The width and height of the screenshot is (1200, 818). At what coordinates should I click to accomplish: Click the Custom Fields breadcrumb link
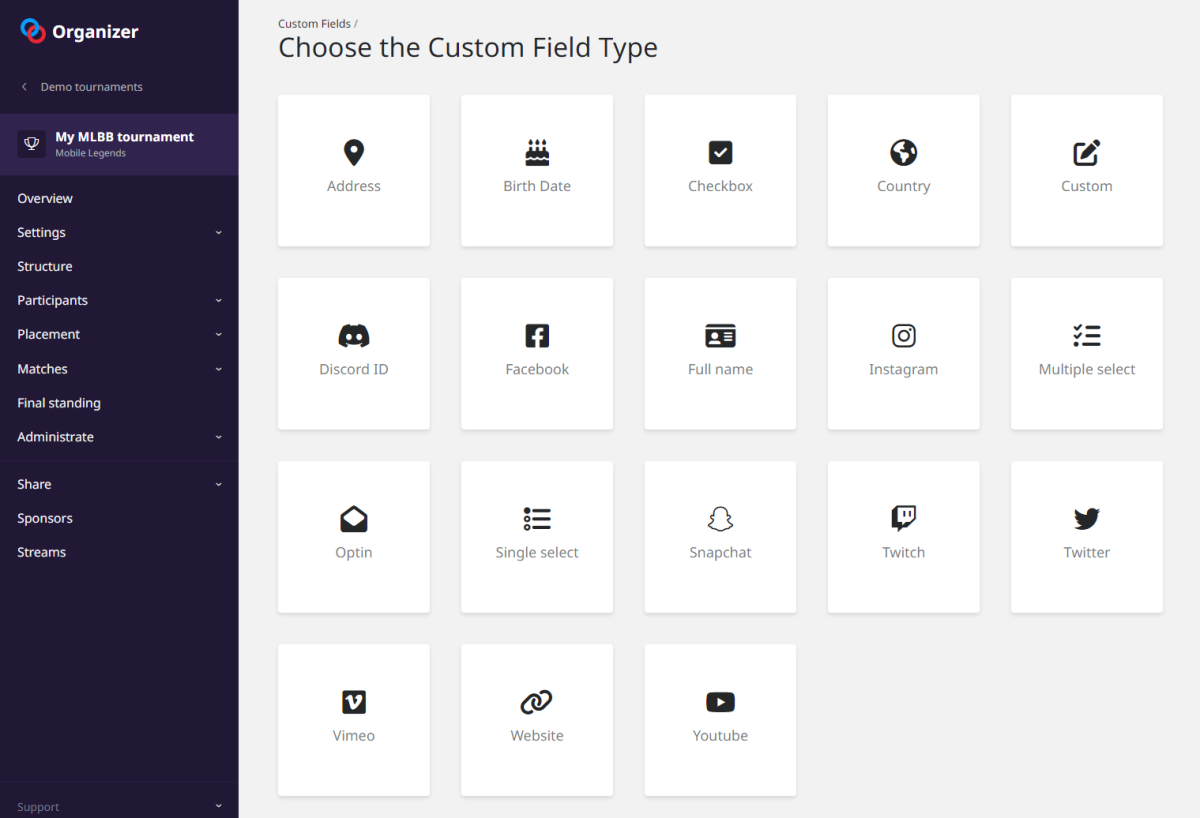(x=314, y=24)
